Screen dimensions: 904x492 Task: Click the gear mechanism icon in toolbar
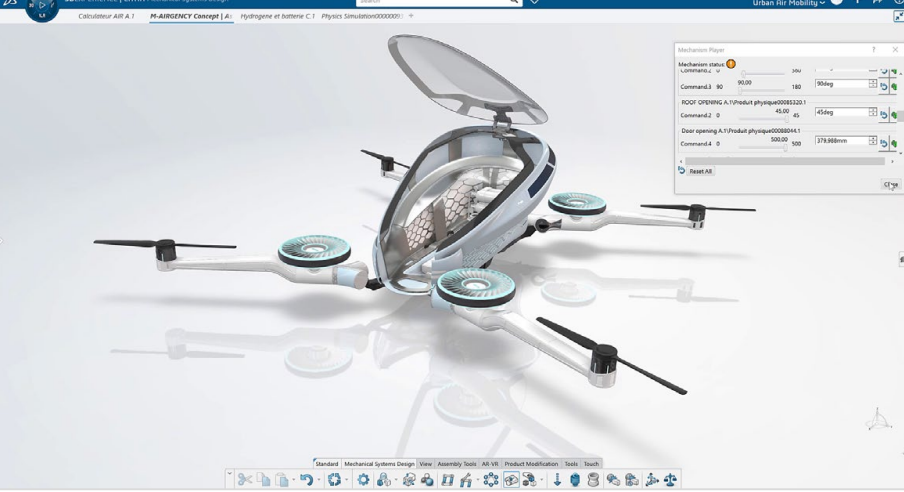363,479
